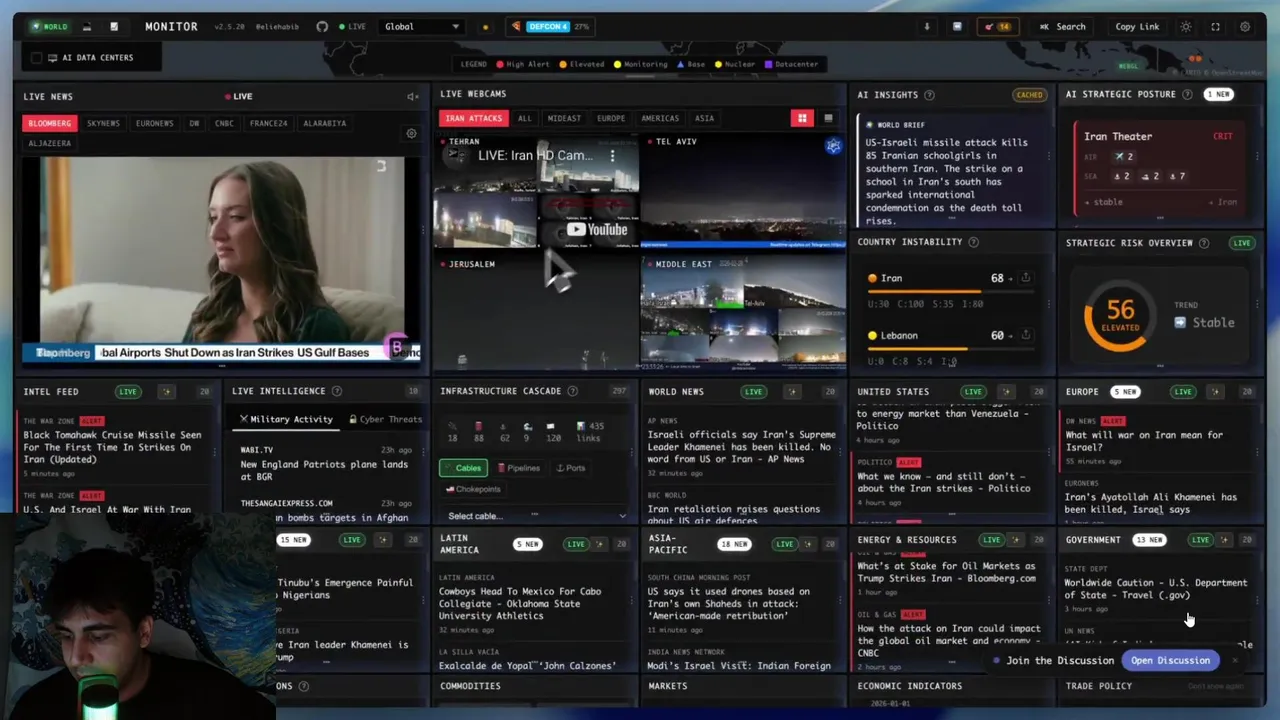Image resolution: width=1280 pixels, height=720 pixels.
Task: Dismiss Join the Discussion banner
Action: (x=1235, y=660)
